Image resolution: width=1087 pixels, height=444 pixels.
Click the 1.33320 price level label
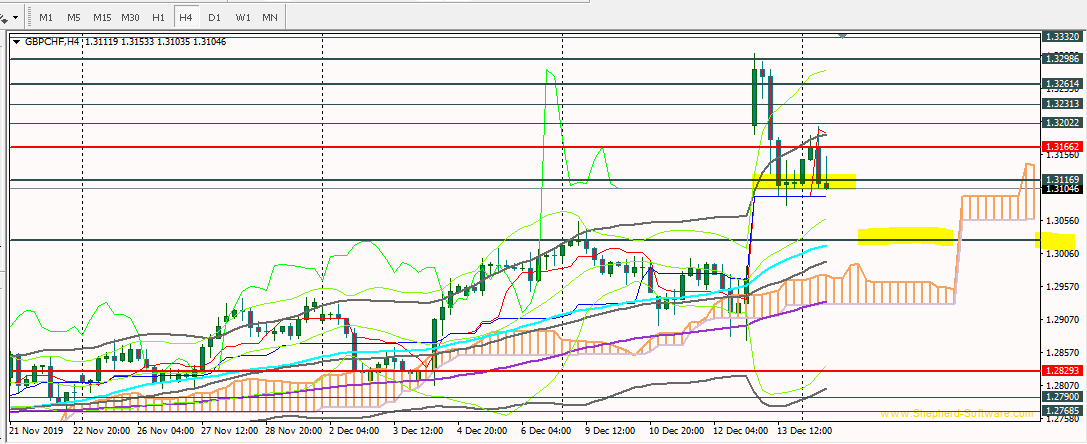pos(1061,36)
